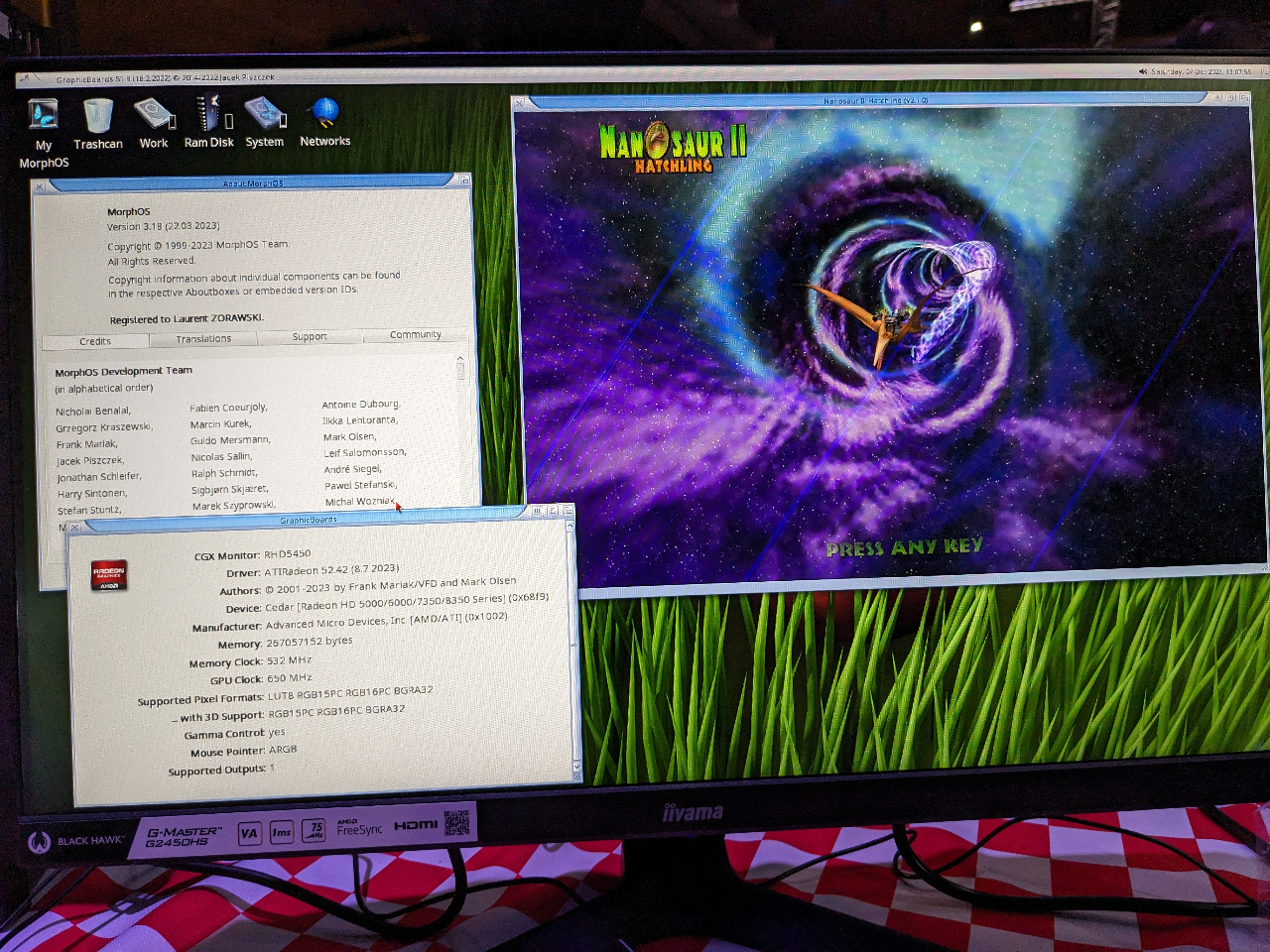1270x952 pixels.
Task: Click the name 'Marcin Kurek'
Action: (220, 424)
